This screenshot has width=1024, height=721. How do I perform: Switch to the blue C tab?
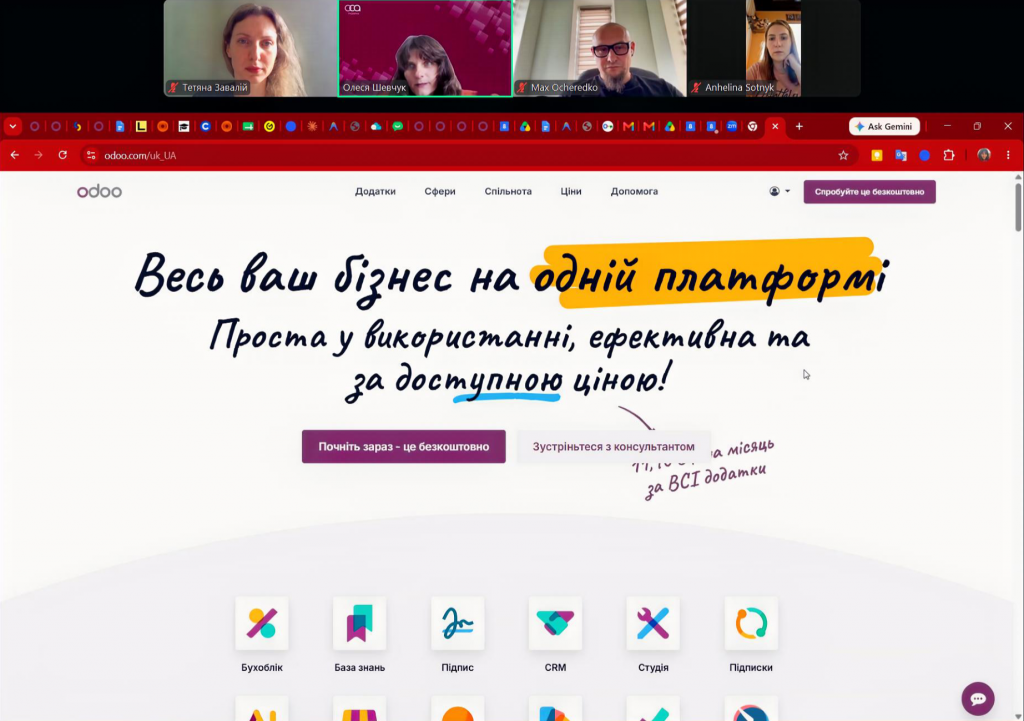pyautogui.click(x=205, y=127)
